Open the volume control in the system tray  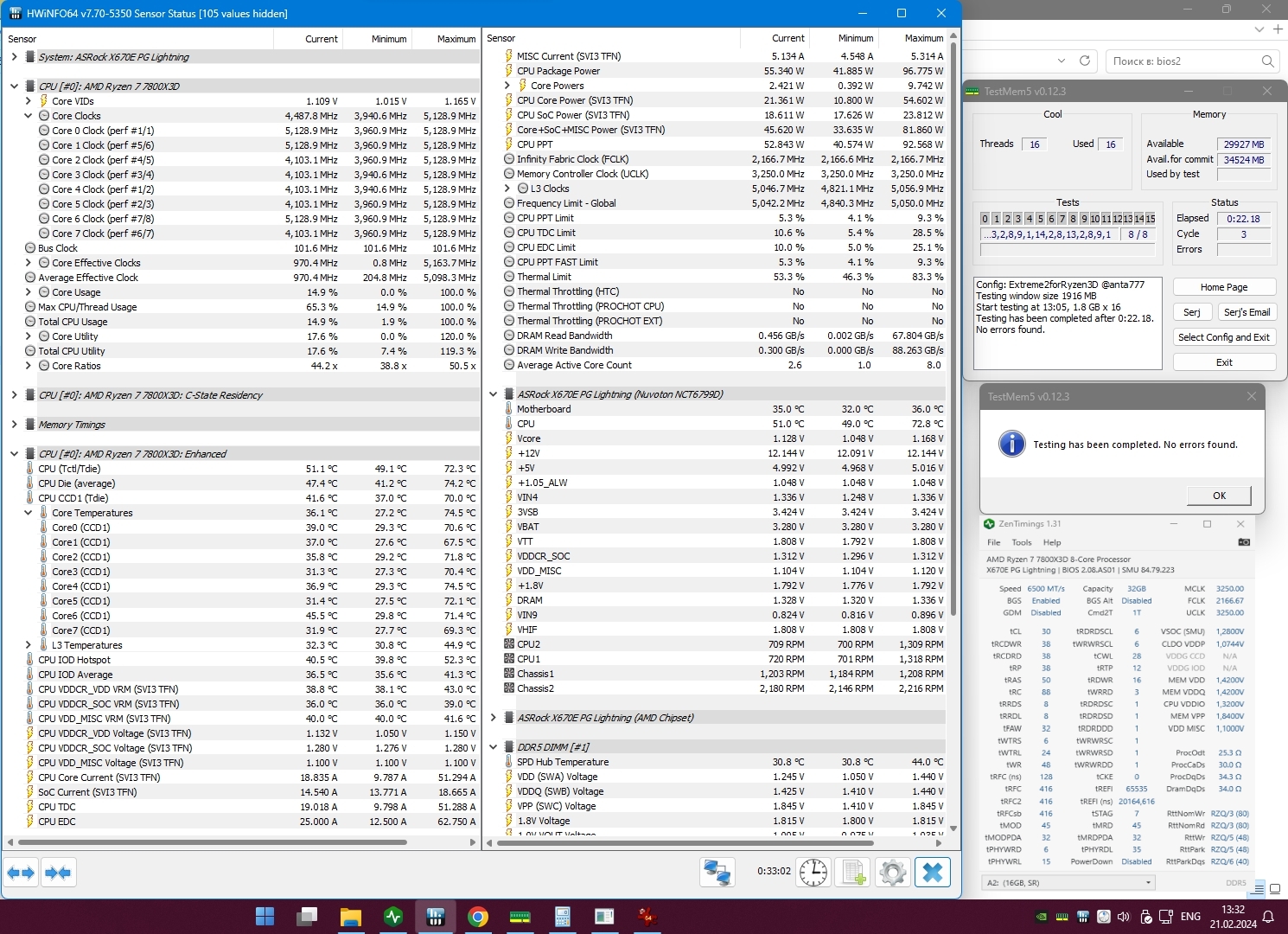click(1124, 917)
